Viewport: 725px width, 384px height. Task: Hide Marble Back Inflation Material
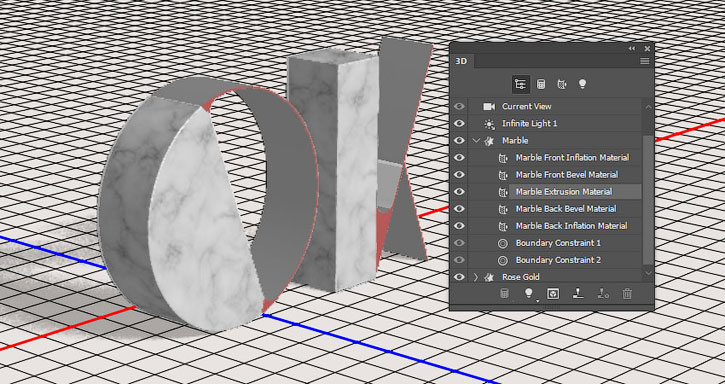[459, 226]
